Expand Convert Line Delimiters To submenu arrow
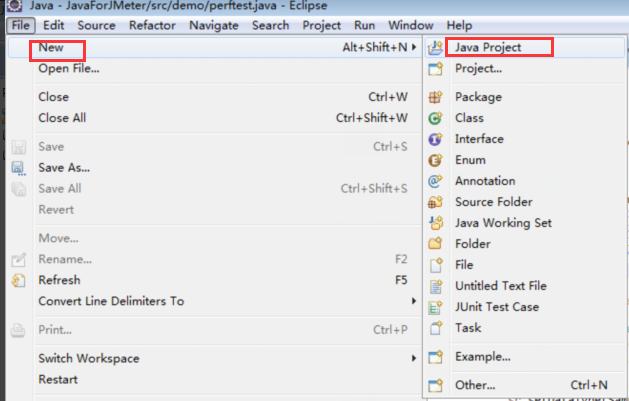Viewport: 629px width, 401px height. 414,301
